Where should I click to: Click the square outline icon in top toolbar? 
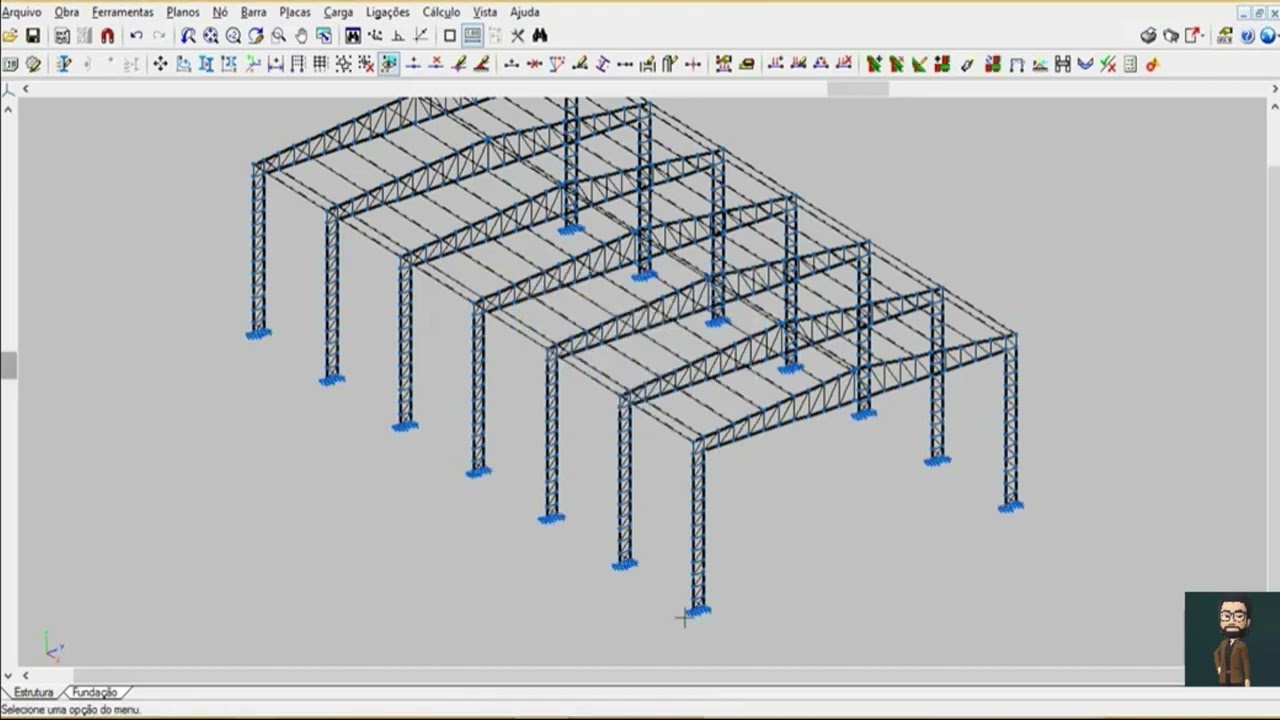click(450, 36)
